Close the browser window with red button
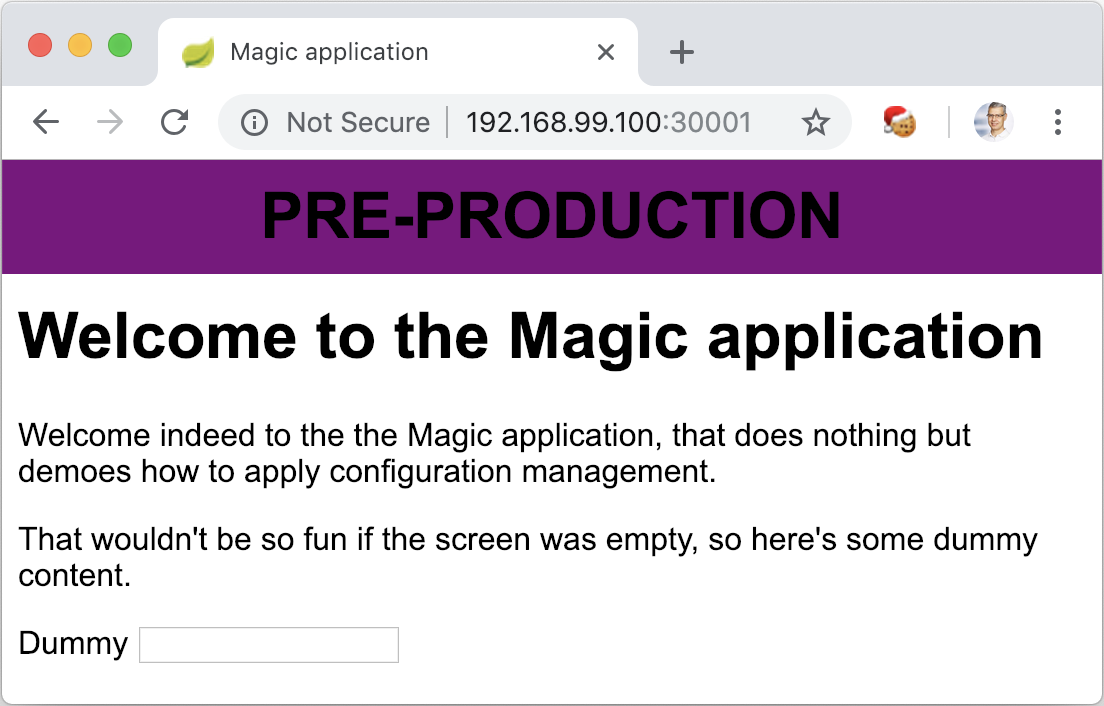1104x706 pixels. 40,45
